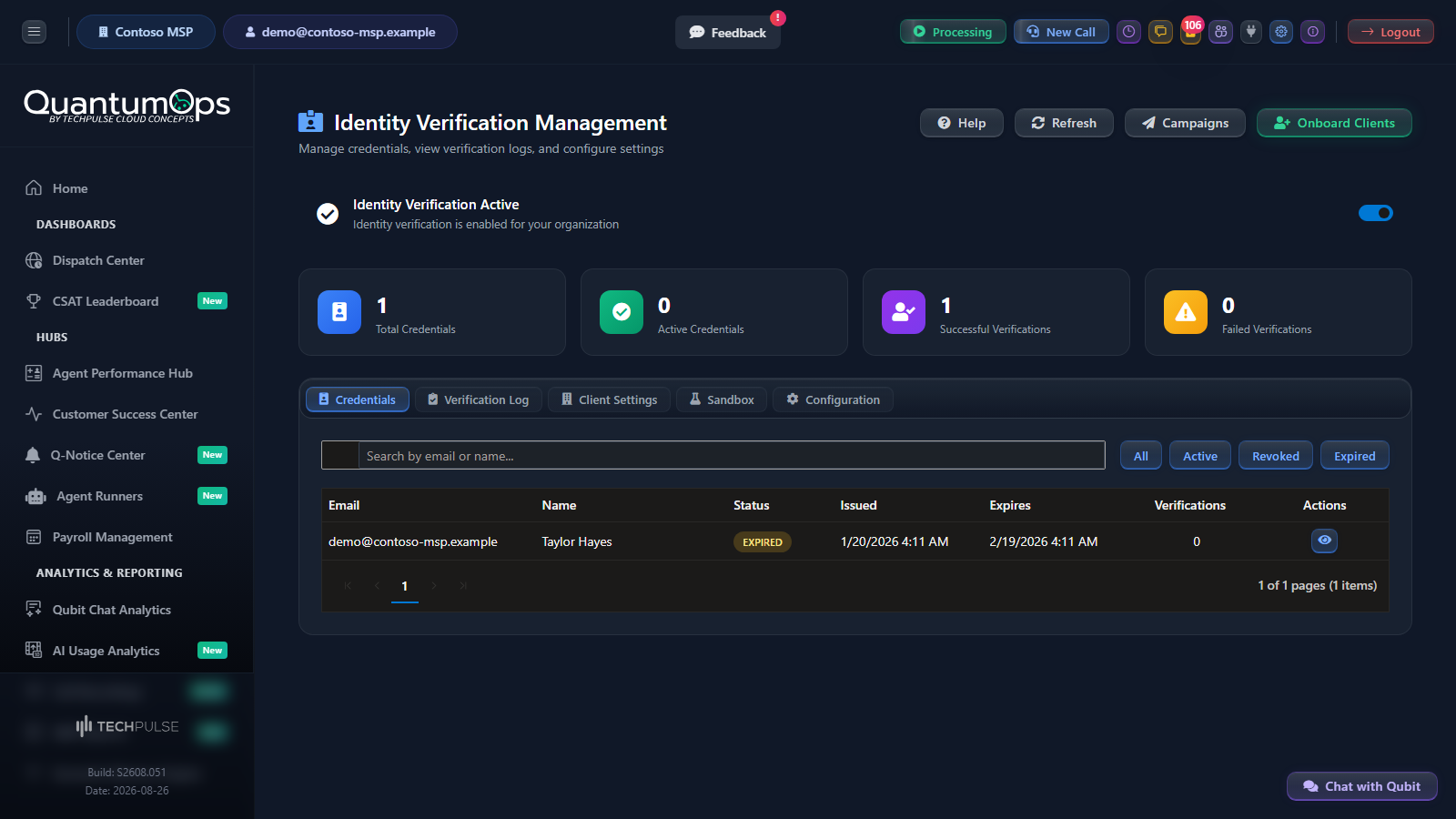The image size is (1456, 819).
Task: Click the Processing status button
Action: (x=953, y=32)
